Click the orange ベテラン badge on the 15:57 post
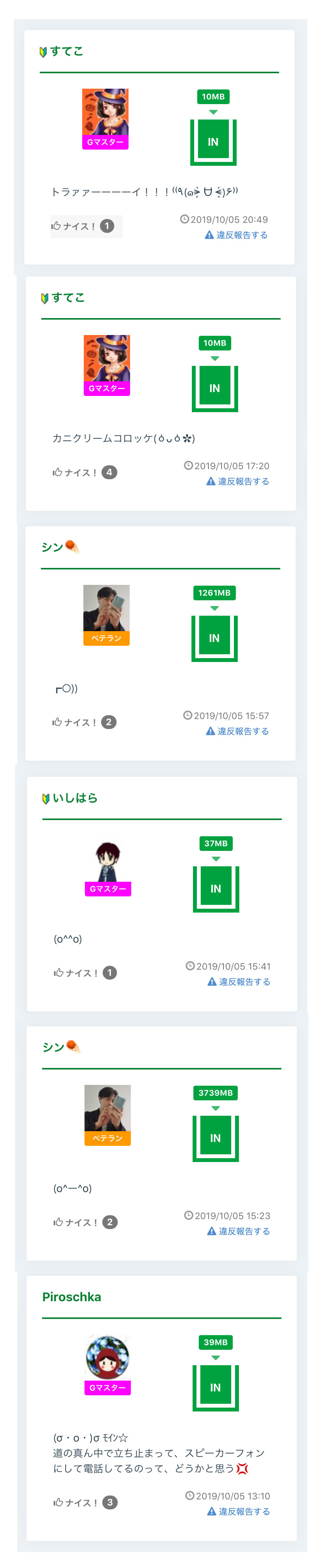The height and width of the screenshot is (1568, 325). point(107,638)
